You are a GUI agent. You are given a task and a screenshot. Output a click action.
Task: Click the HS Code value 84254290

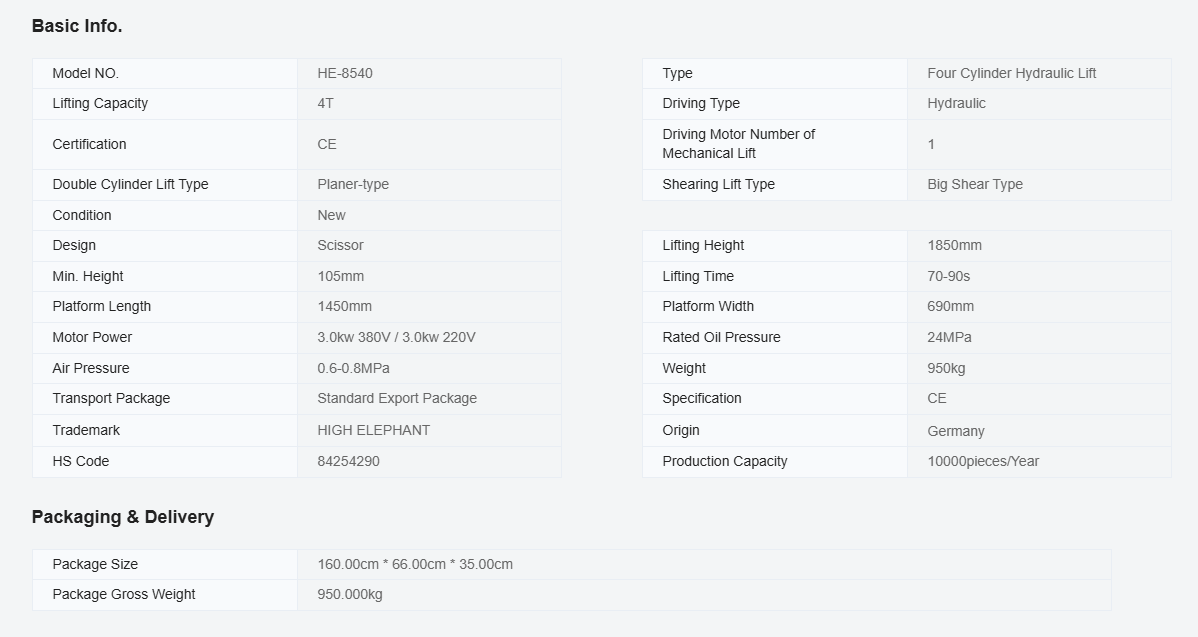tap(348, 461)
